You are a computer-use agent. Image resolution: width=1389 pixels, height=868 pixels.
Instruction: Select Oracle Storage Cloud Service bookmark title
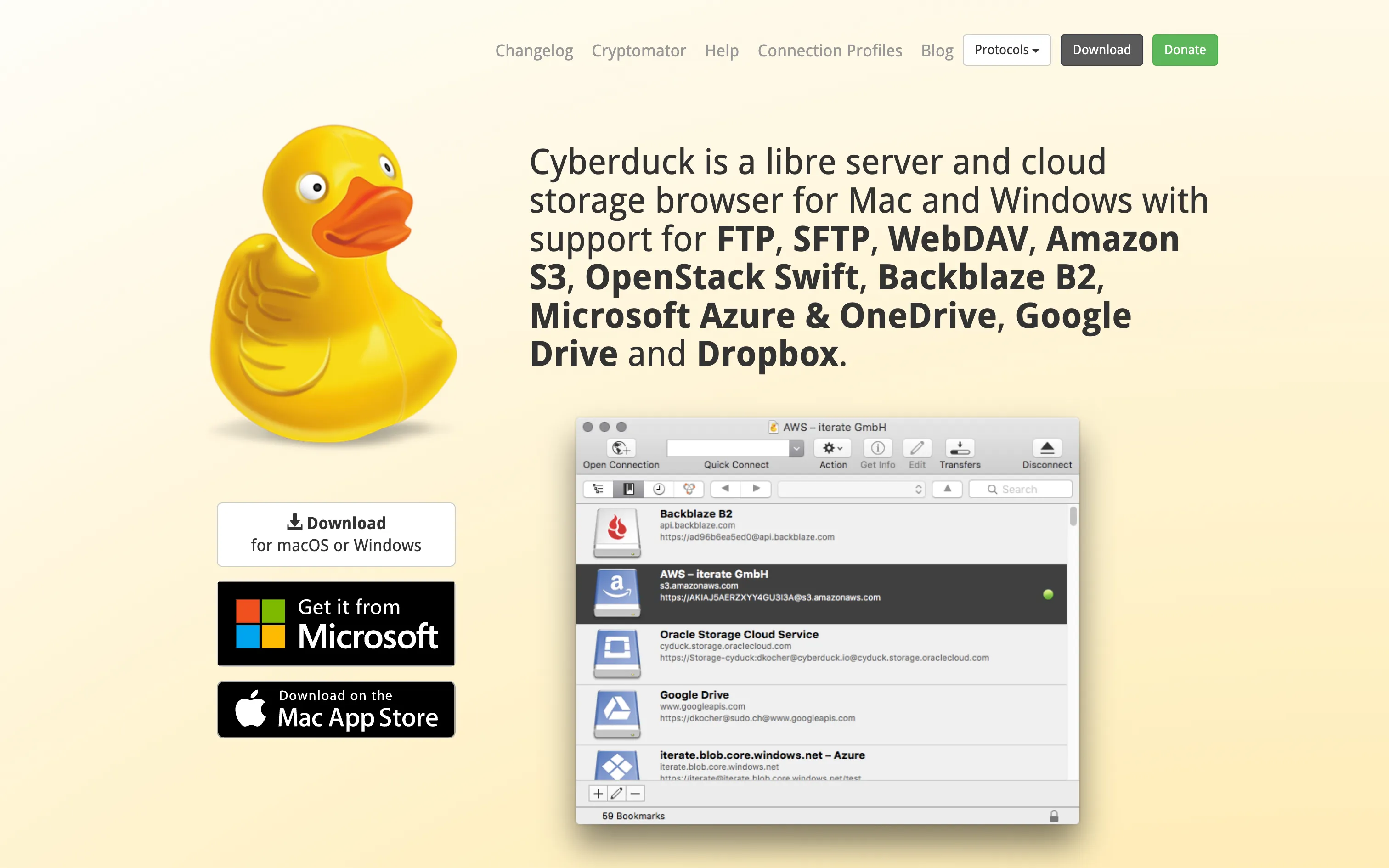(x=739, y=634)
